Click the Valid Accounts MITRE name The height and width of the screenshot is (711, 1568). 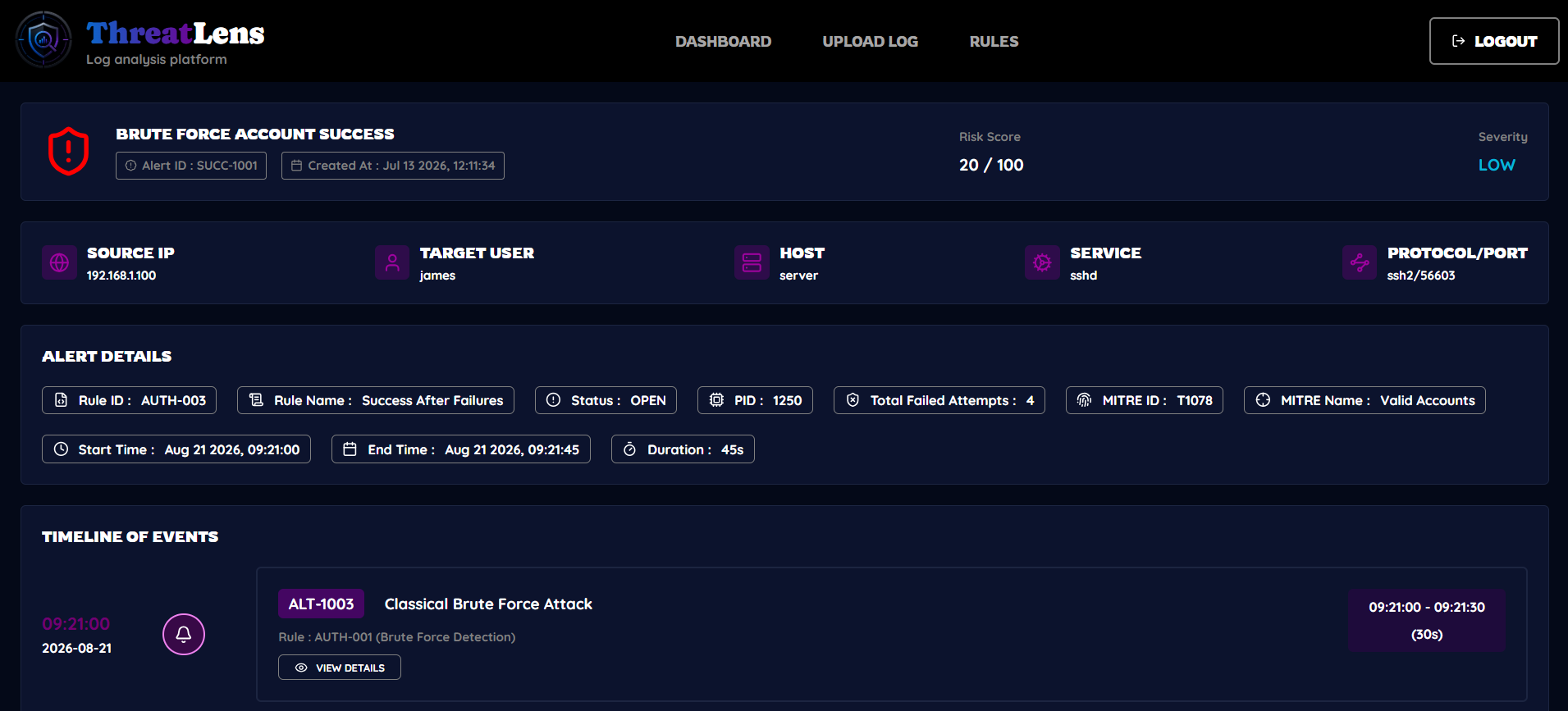(x=1428, y=400)
